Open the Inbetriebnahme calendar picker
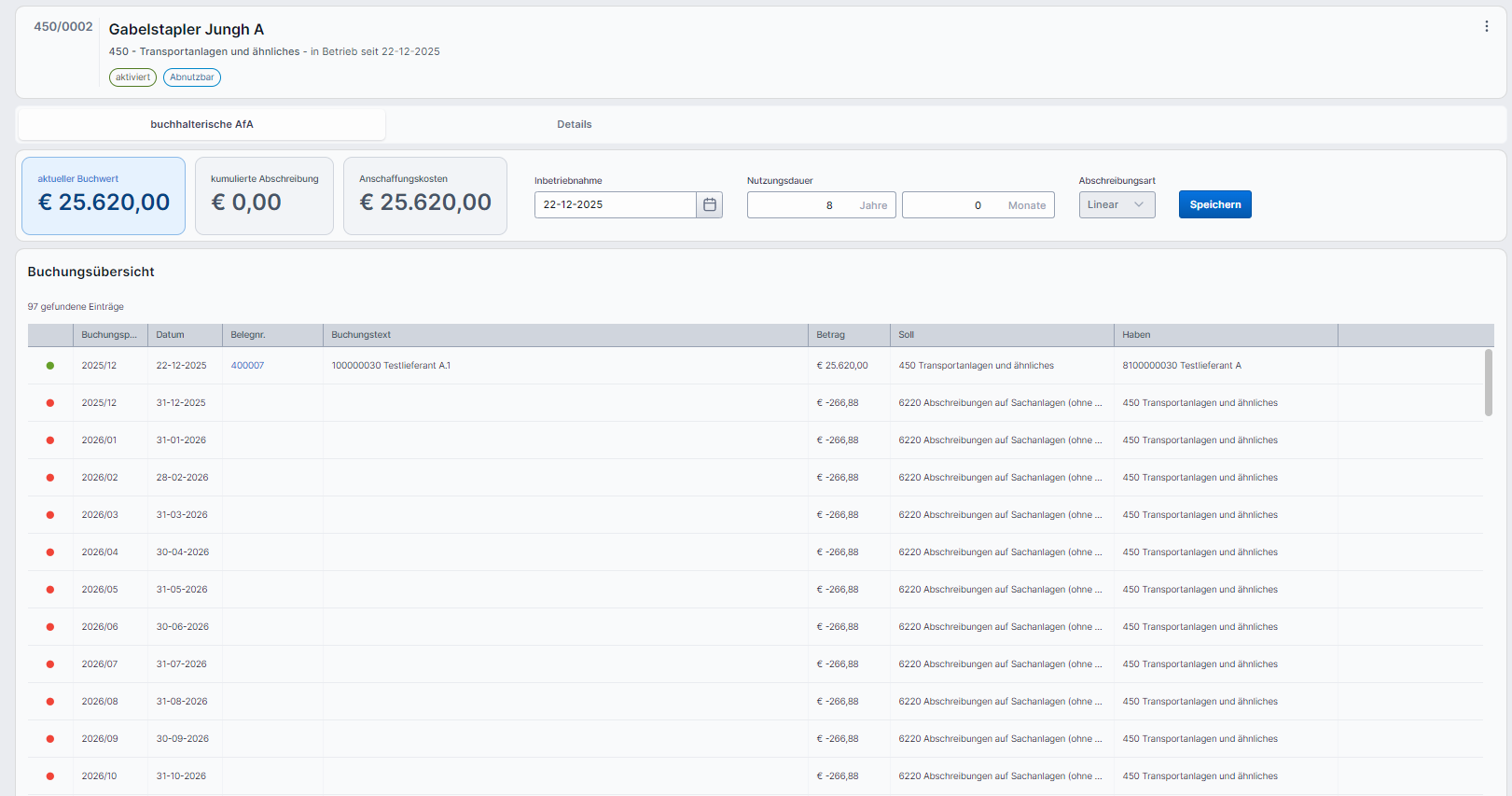The height and width of the screenshot is (796, 1512). point(709,204)
